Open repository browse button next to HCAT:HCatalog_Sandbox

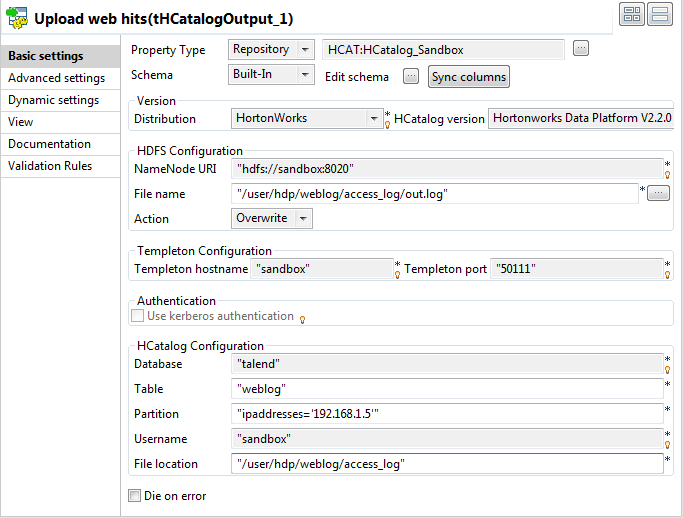click(581, 49)
